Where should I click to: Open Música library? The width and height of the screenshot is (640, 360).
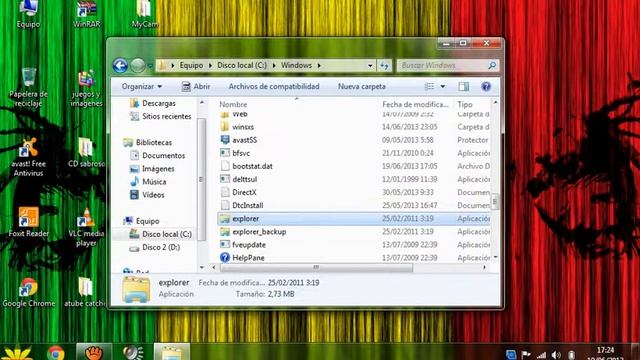[148, 182]
